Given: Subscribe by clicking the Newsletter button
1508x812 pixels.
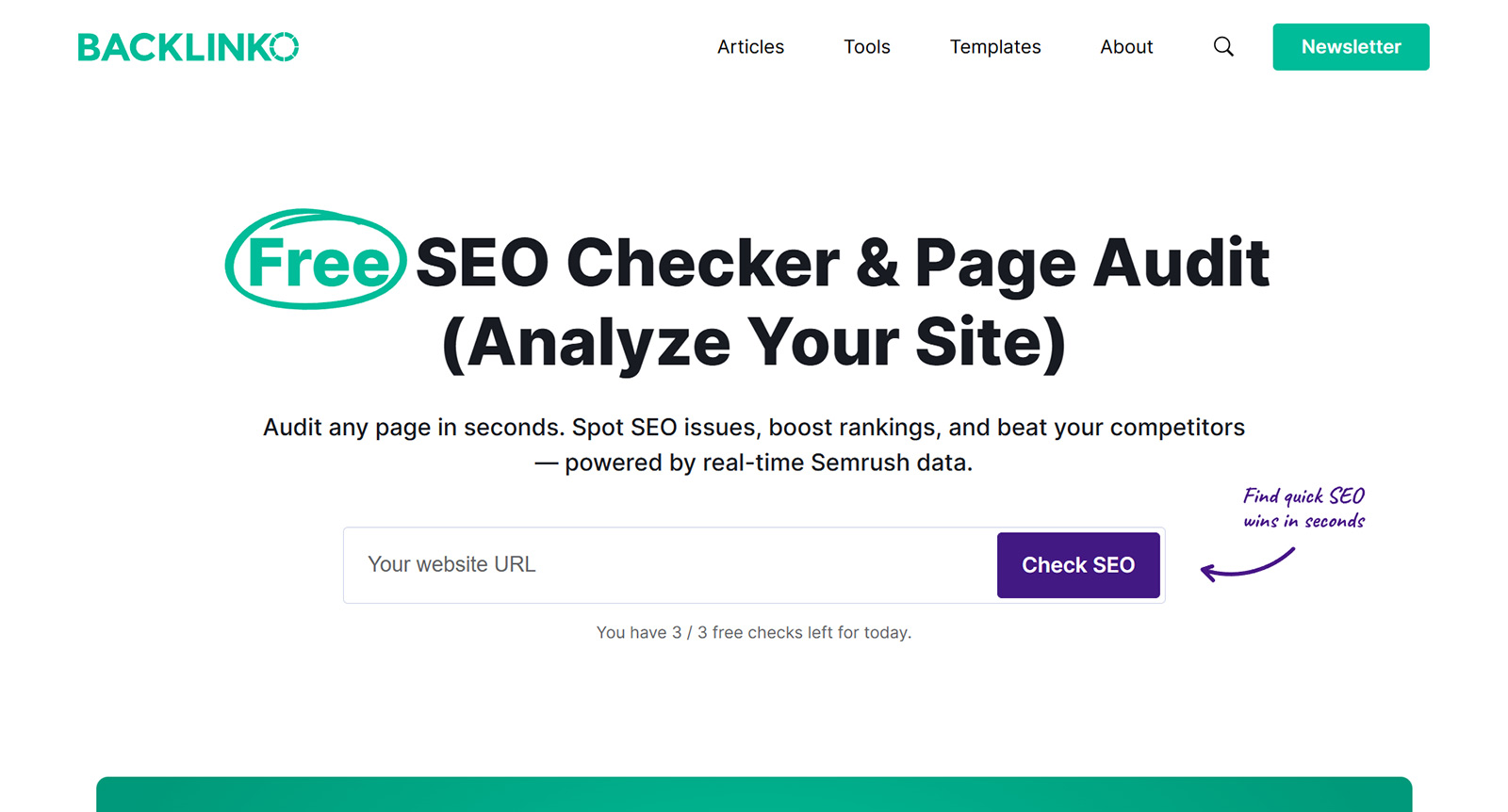Looking at the screenshot, I should 1350,46.
